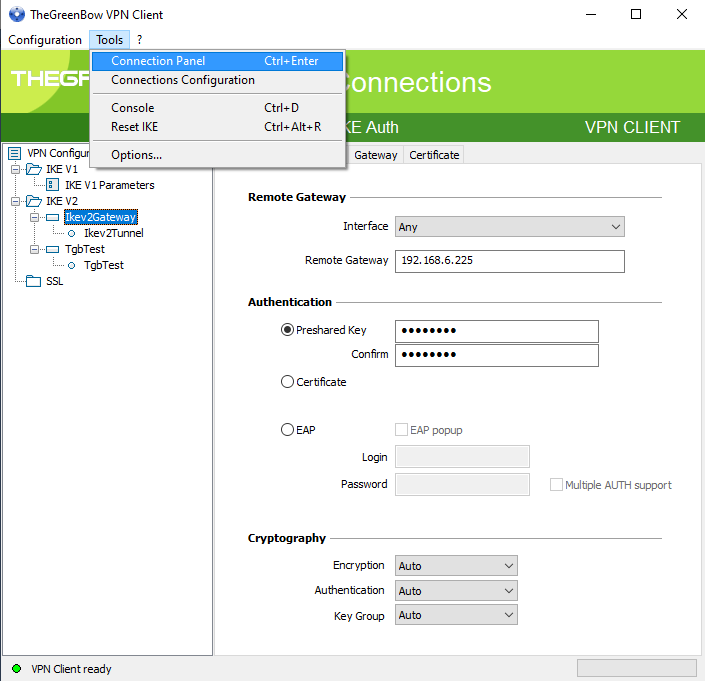The height and width of the screenshot is (681, 705).
Task: Open Options... from Tools menu
Action: point(218,155)
